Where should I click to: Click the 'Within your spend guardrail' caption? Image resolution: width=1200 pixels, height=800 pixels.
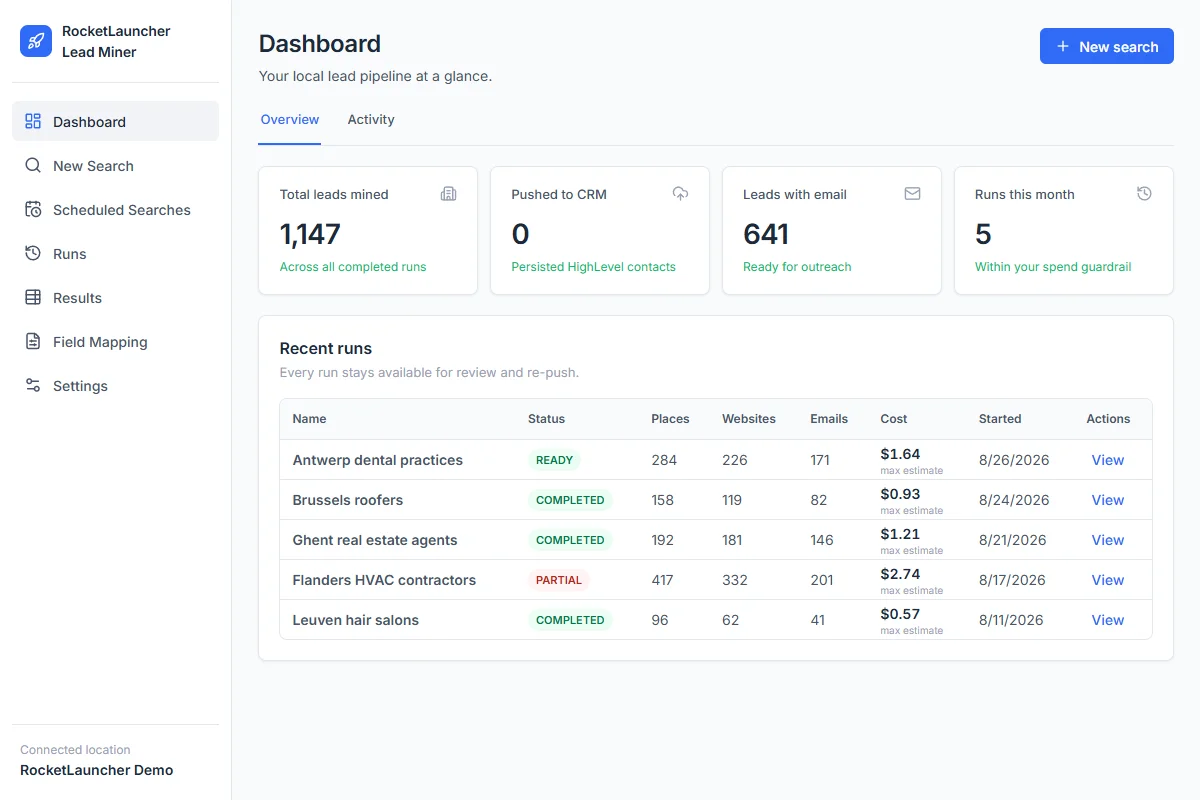coord(1053,267)
